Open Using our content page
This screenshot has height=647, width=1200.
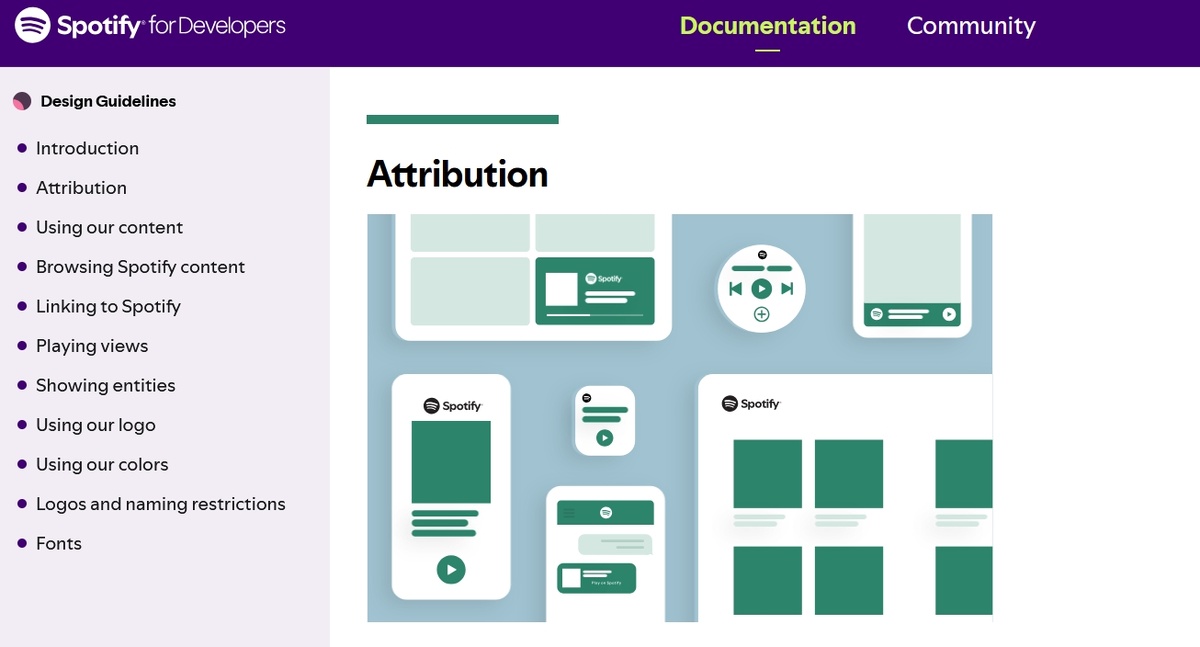[x=109, y=227]
